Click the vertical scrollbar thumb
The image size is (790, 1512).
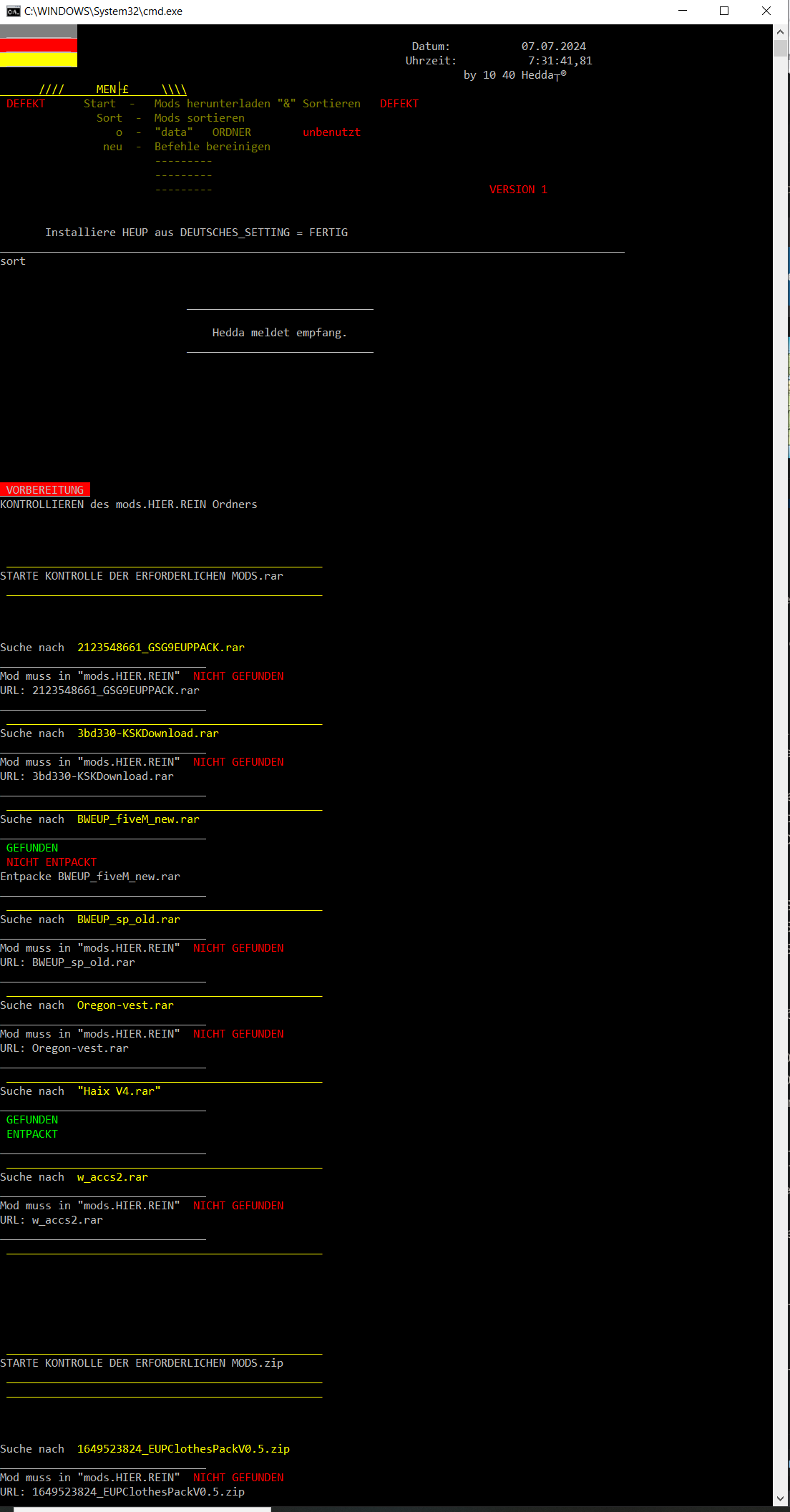click(x=780, y=49)
